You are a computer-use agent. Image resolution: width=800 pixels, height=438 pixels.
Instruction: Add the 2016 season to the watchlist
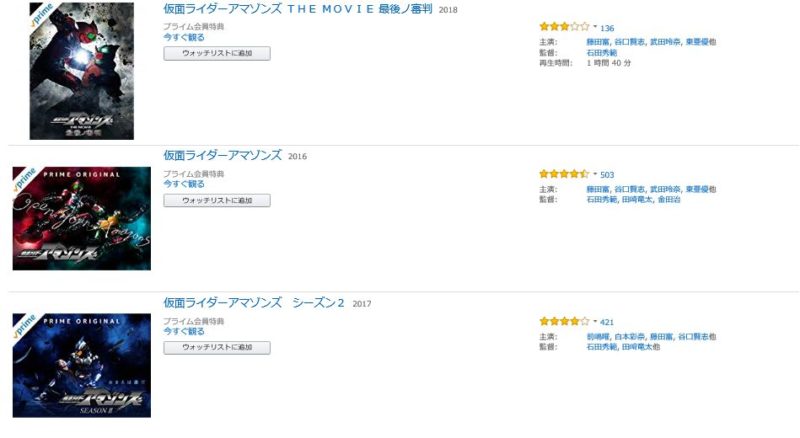tap(217, 201)
